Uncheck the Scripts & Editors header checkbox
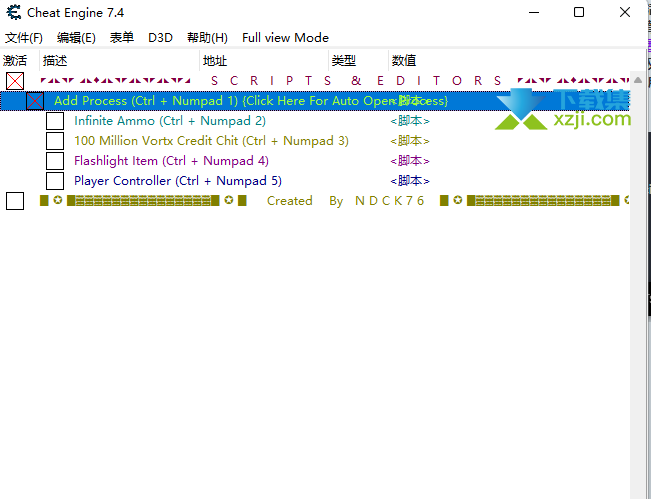Screen dimensions: 651x499 tap(15, 81)
